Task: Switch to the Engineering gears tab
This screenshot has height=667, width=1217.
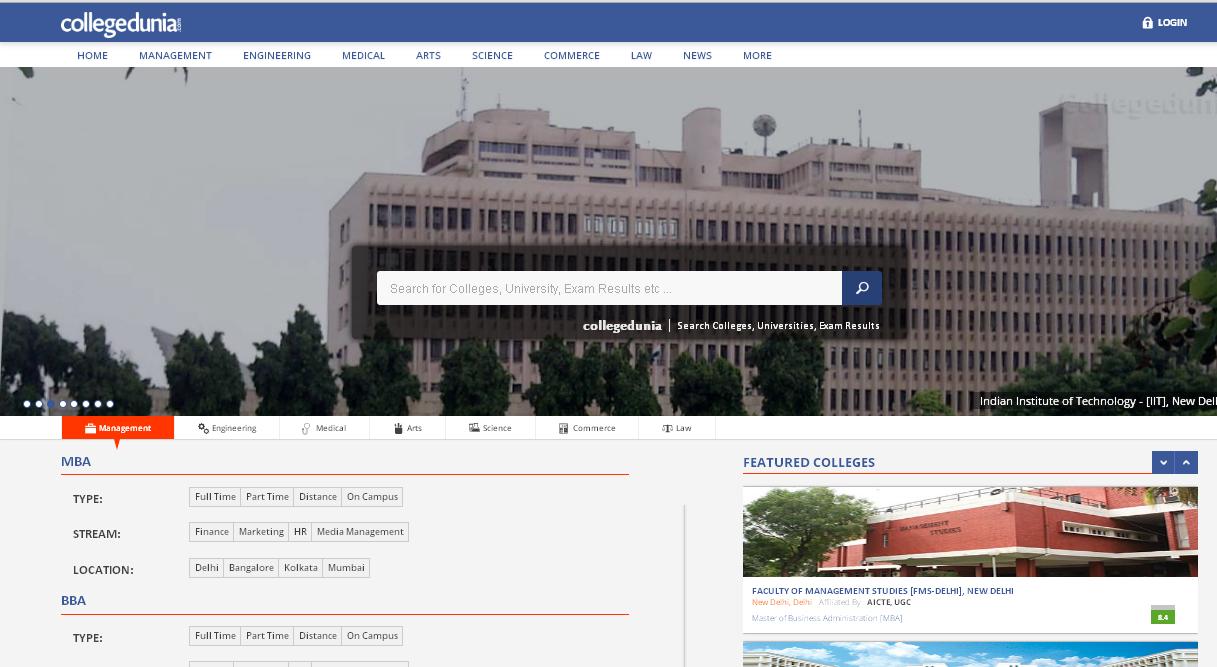Action: (x=227, y=428)
